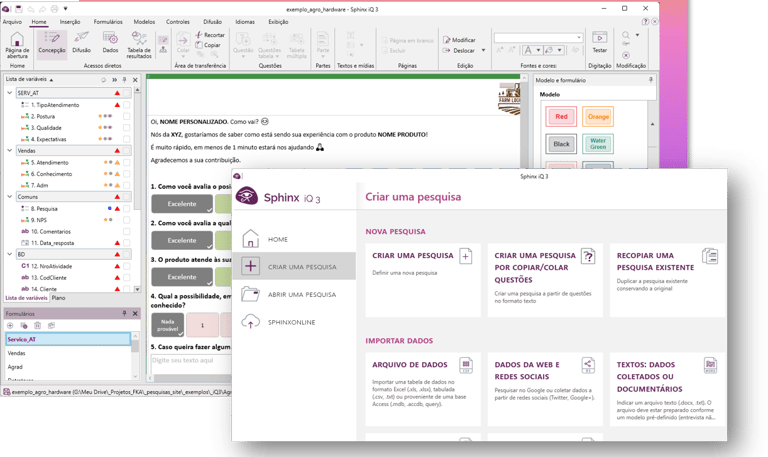Switch to the Formulários ribbon tab

coord(108,22)
